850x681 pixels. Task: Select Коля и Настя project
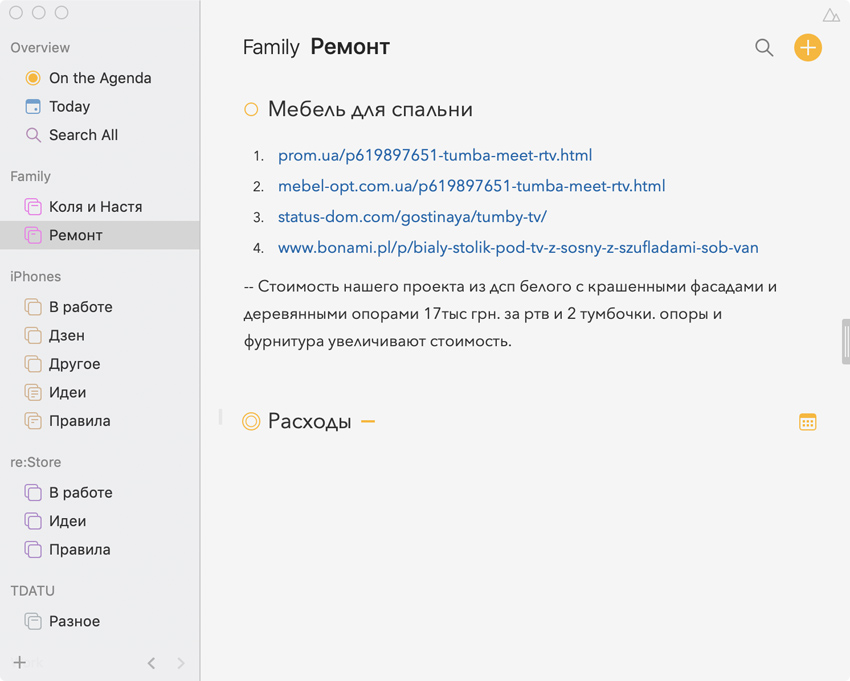click(x=95, y=206)
